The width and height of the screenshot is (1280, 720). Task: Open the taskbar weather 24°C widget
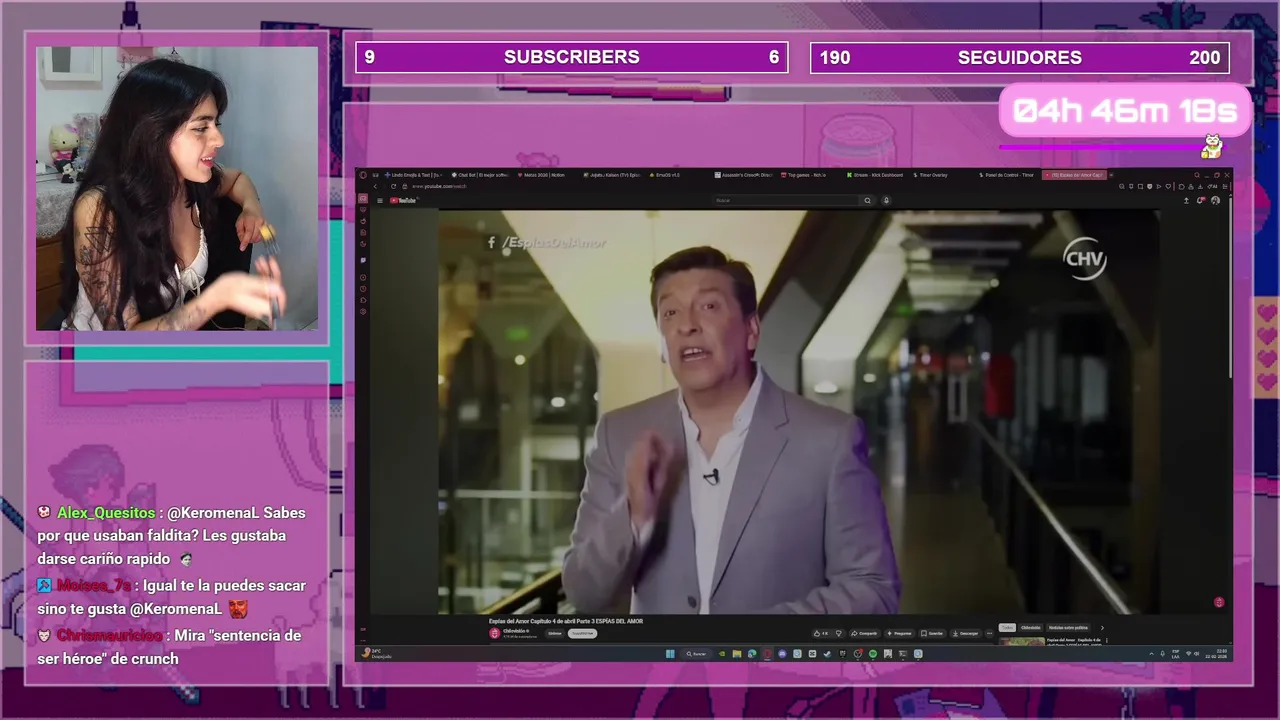pyautogui.click(x=377, y=655)
